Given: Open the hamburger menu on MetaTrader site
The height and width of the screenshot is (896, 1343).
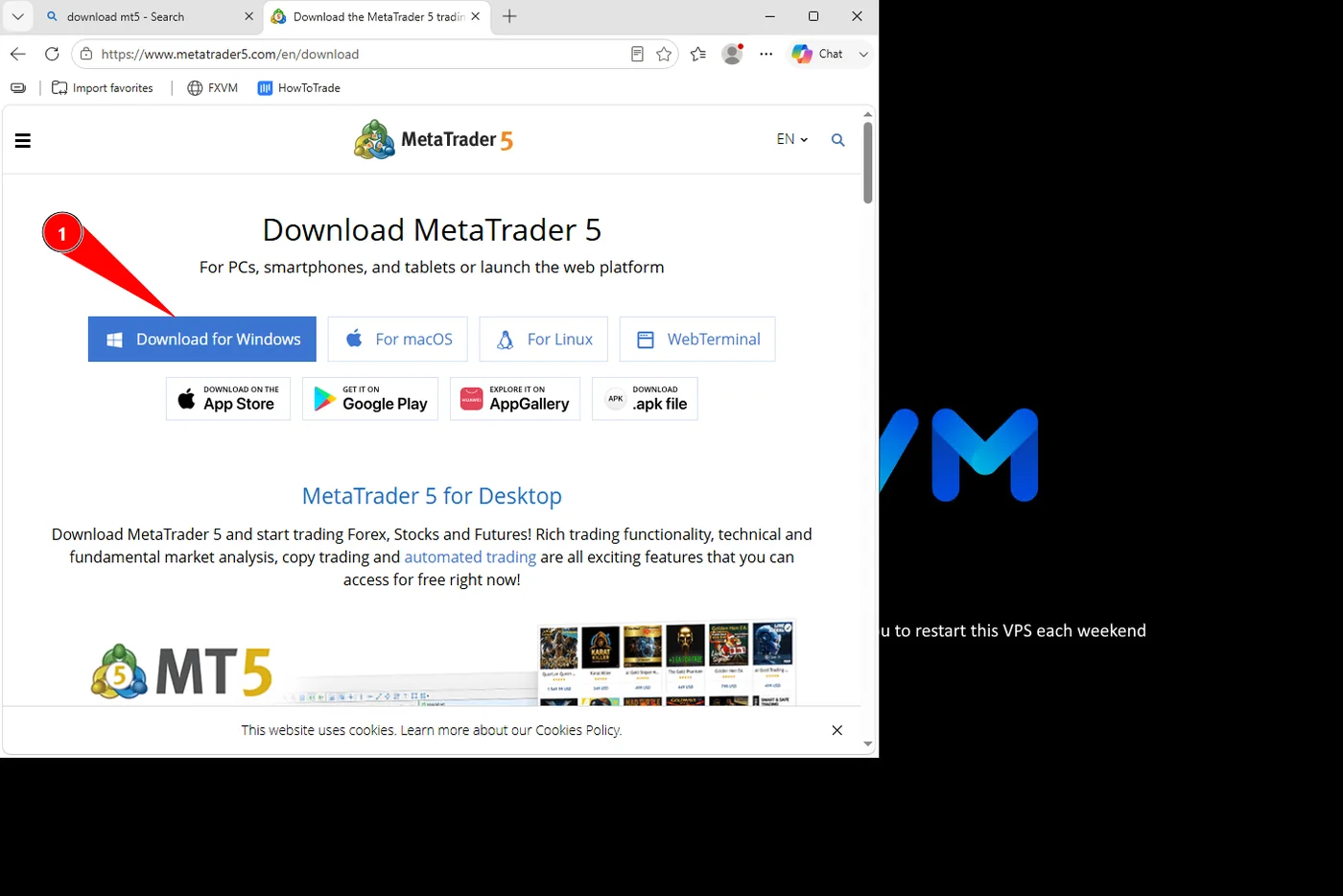Looking at the screenshot, I should click(23, 141).
